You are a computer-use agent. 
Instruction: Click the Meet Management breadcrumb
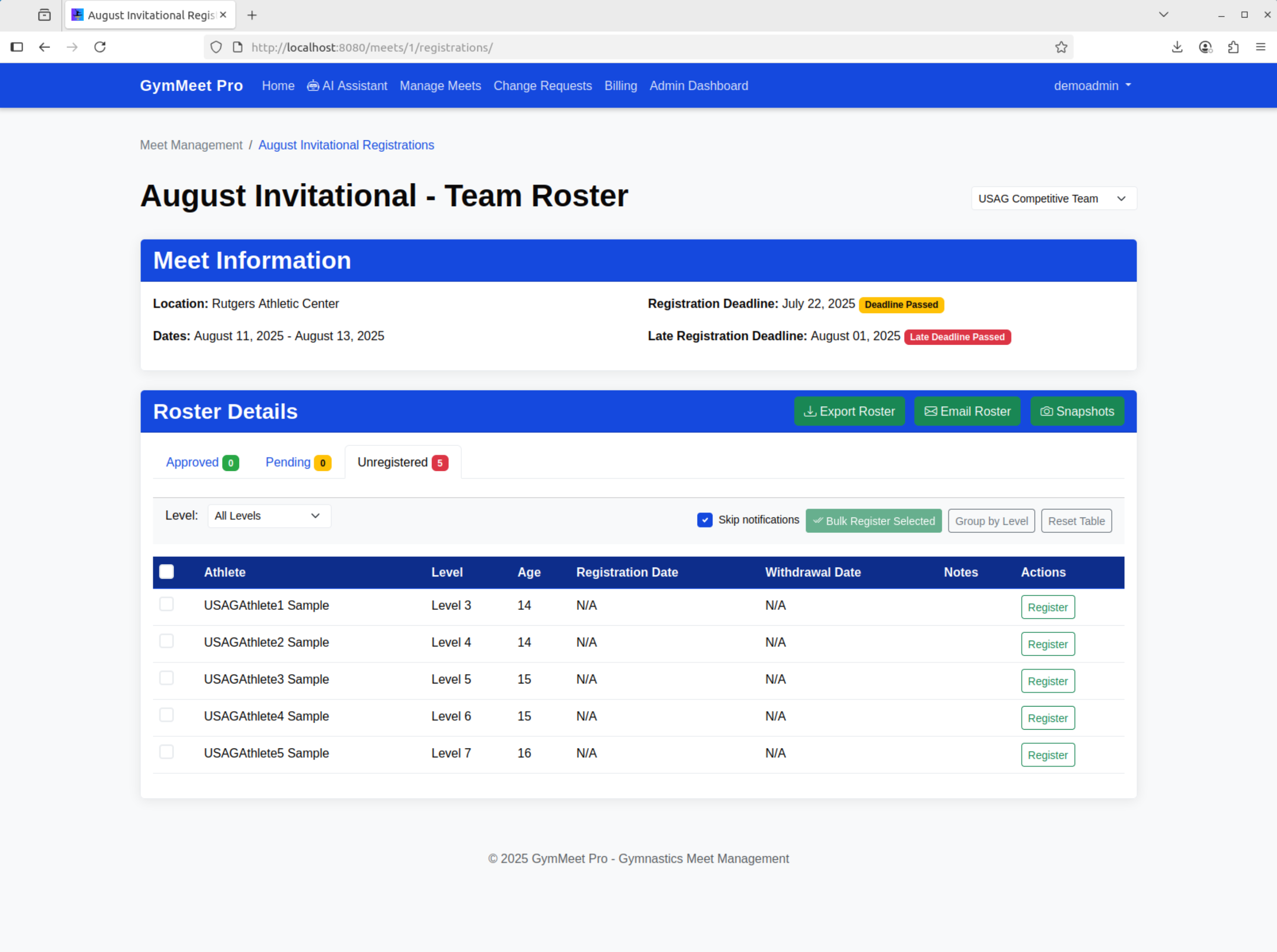click(191, 145)
